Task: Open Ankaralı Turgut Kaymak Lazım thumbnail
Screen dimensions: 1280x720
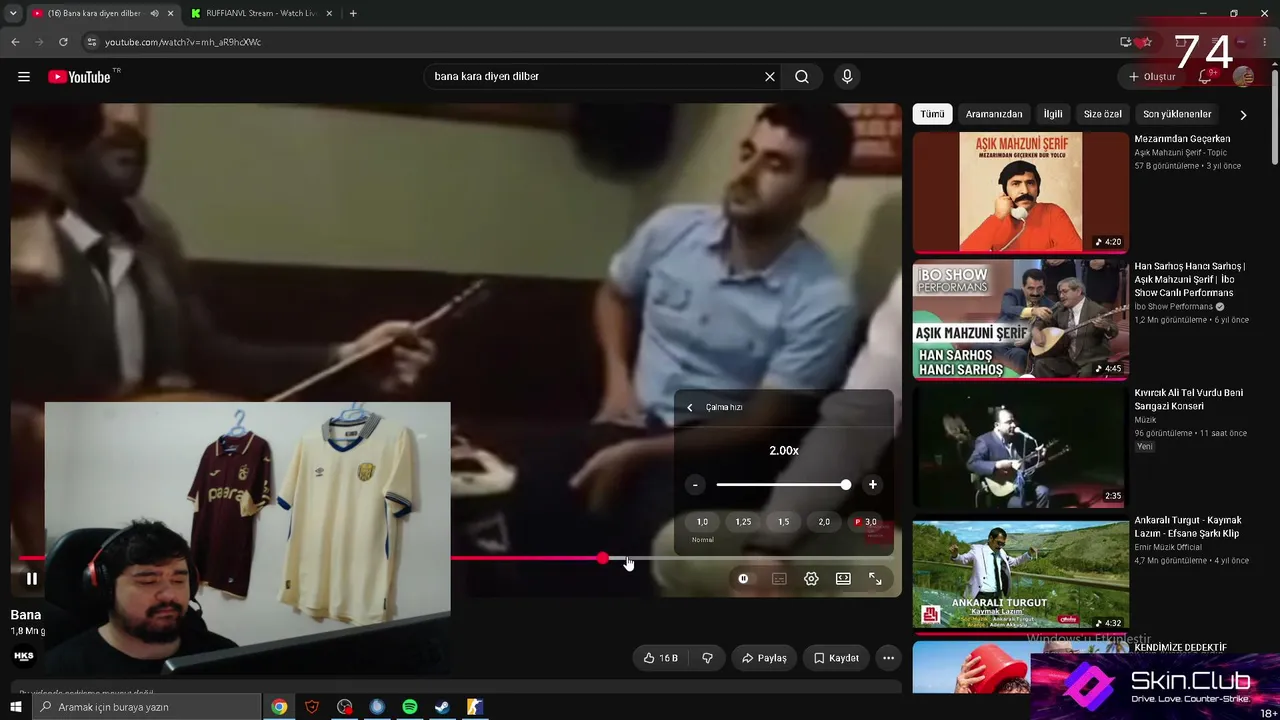Action: (1020, 573)
